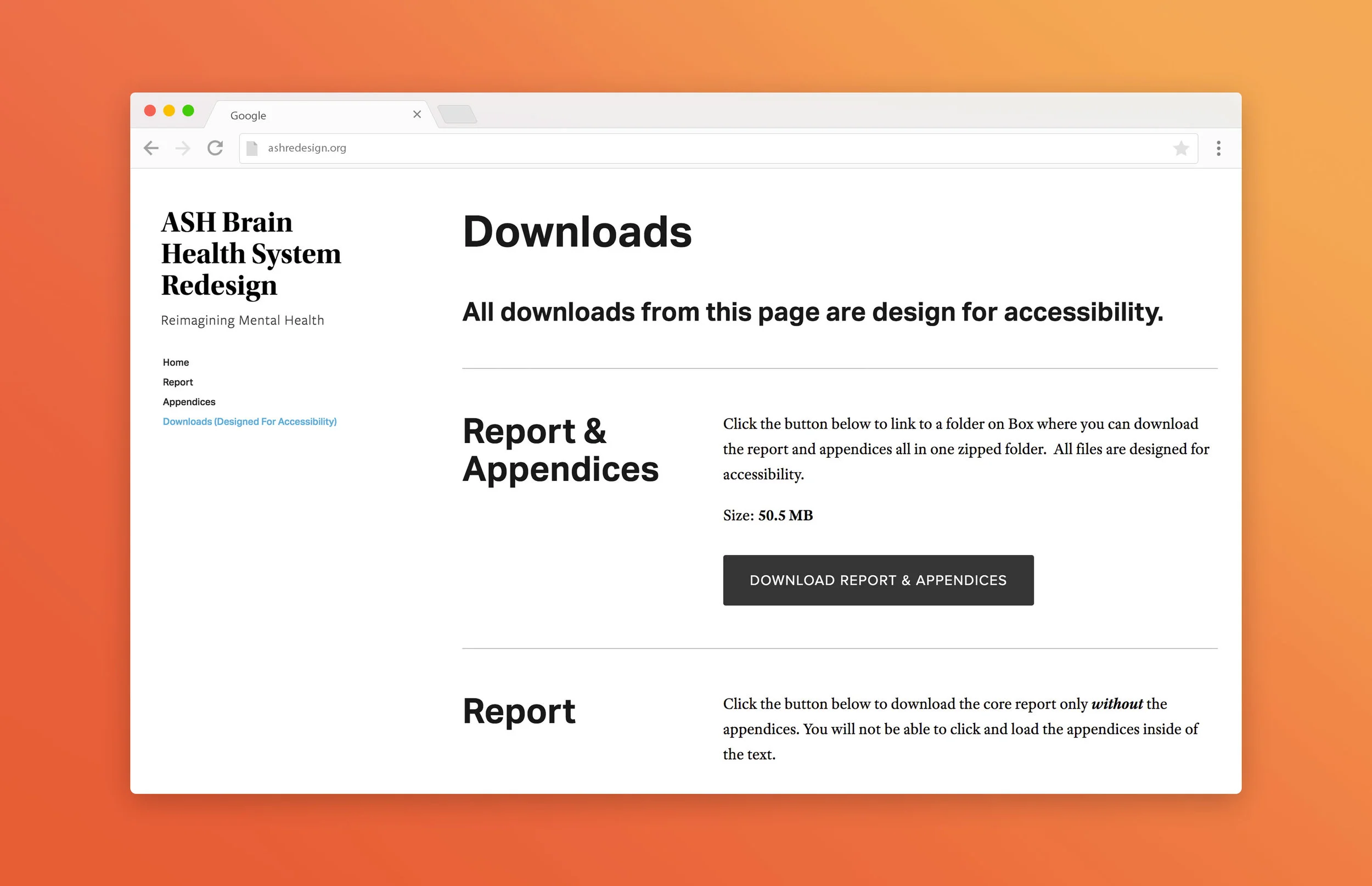This screenshot has width=1372, height=886.
Task: Open the three-dot browser menu
Action: [x=1218, y=148]
